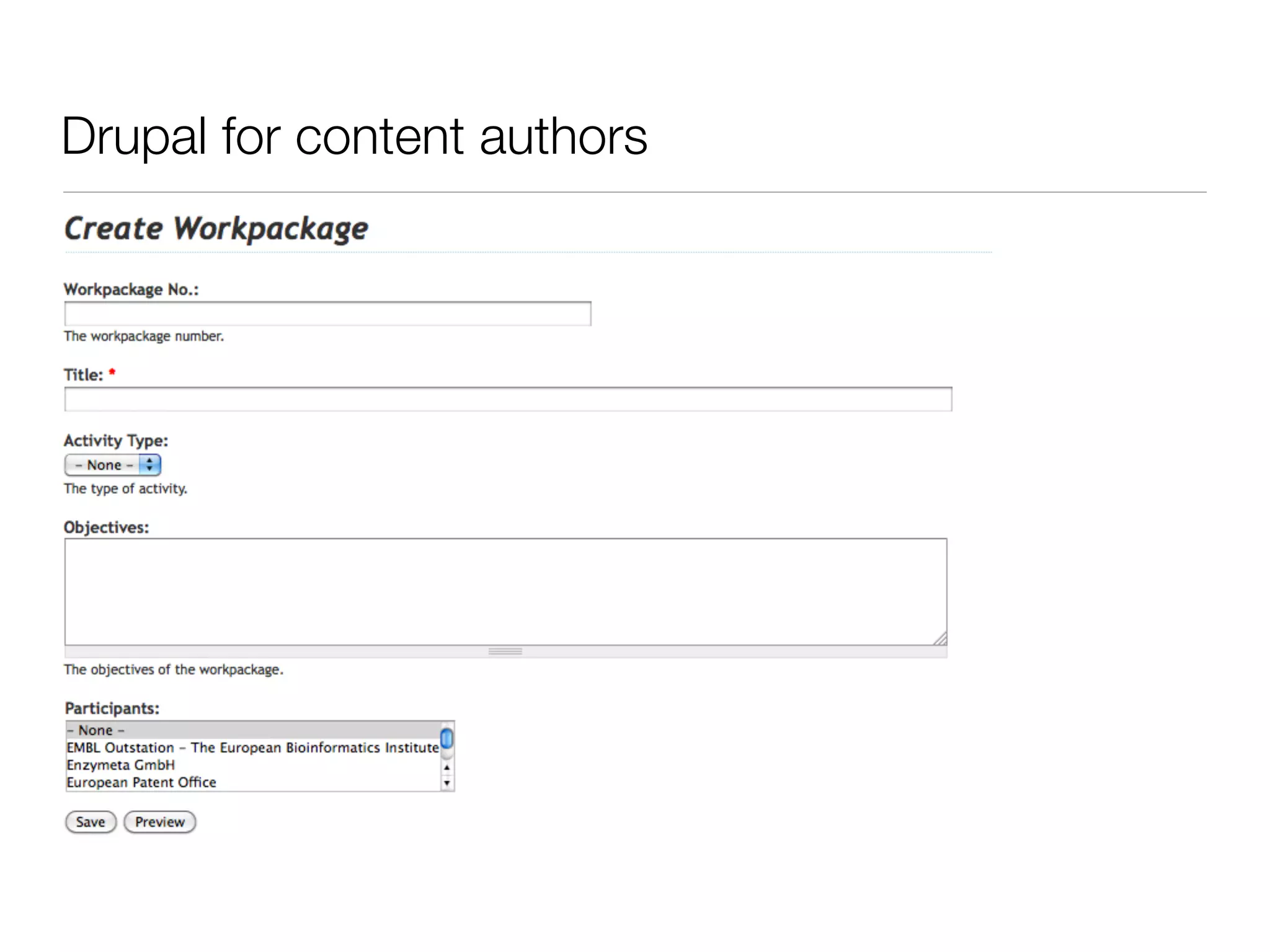This screenshot has height=952, width=1270.
Task: Click the Workpackage No. input field
Action: point(327,314)
